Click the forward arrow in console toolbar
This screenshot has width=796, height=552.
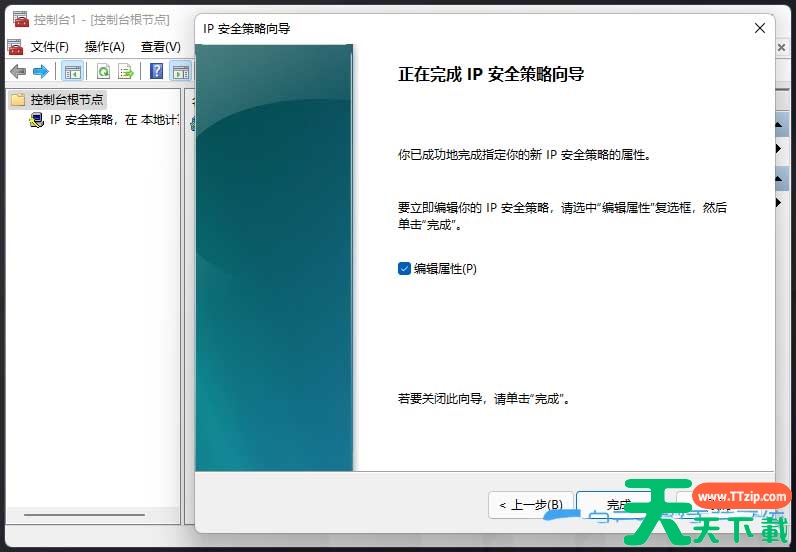pyautogui.click(x=41, y=72)
